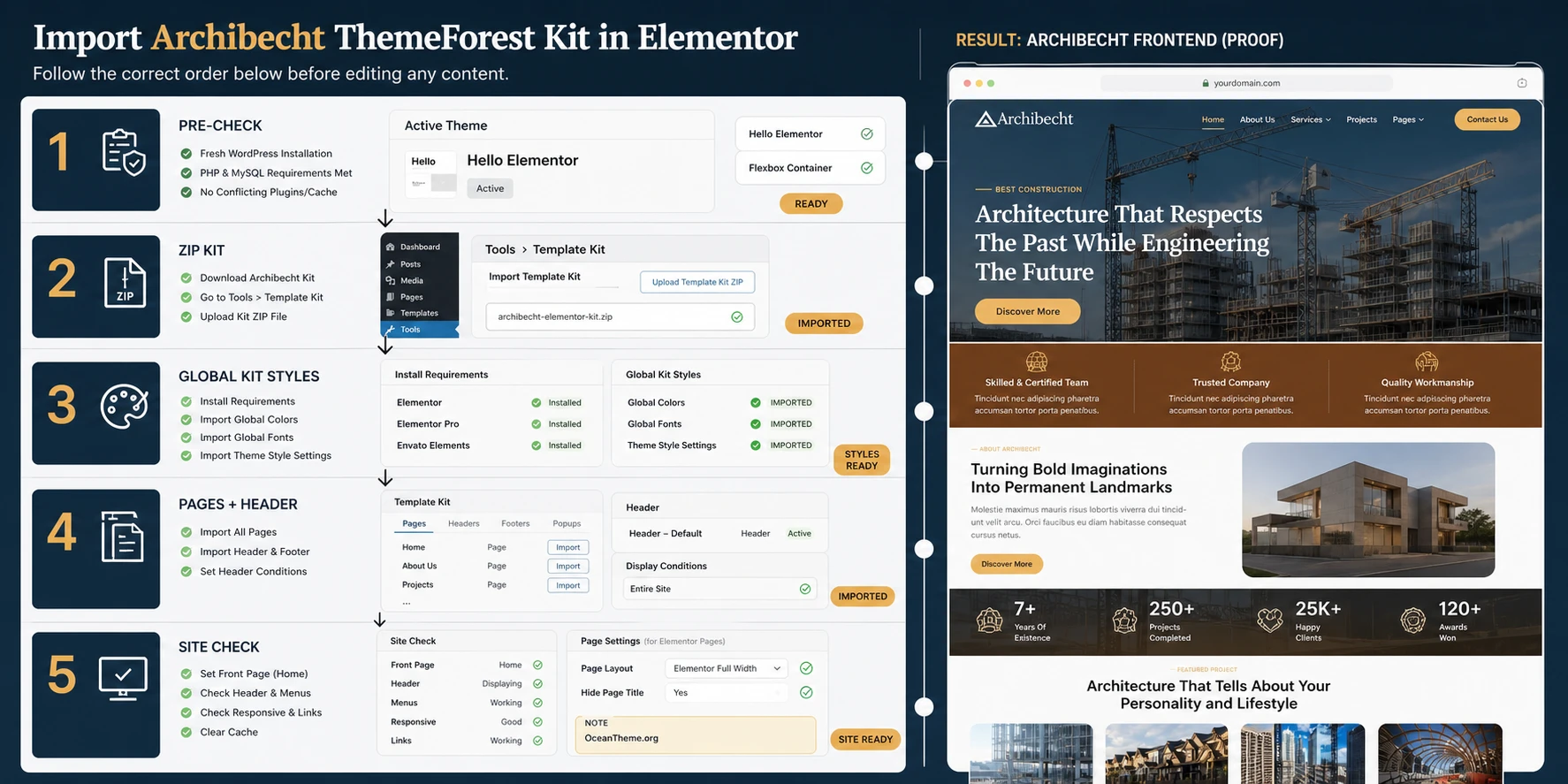1568x784 pixels.
Task: Open Projects in the site navigation
Action: click(x=1361, y=119)
